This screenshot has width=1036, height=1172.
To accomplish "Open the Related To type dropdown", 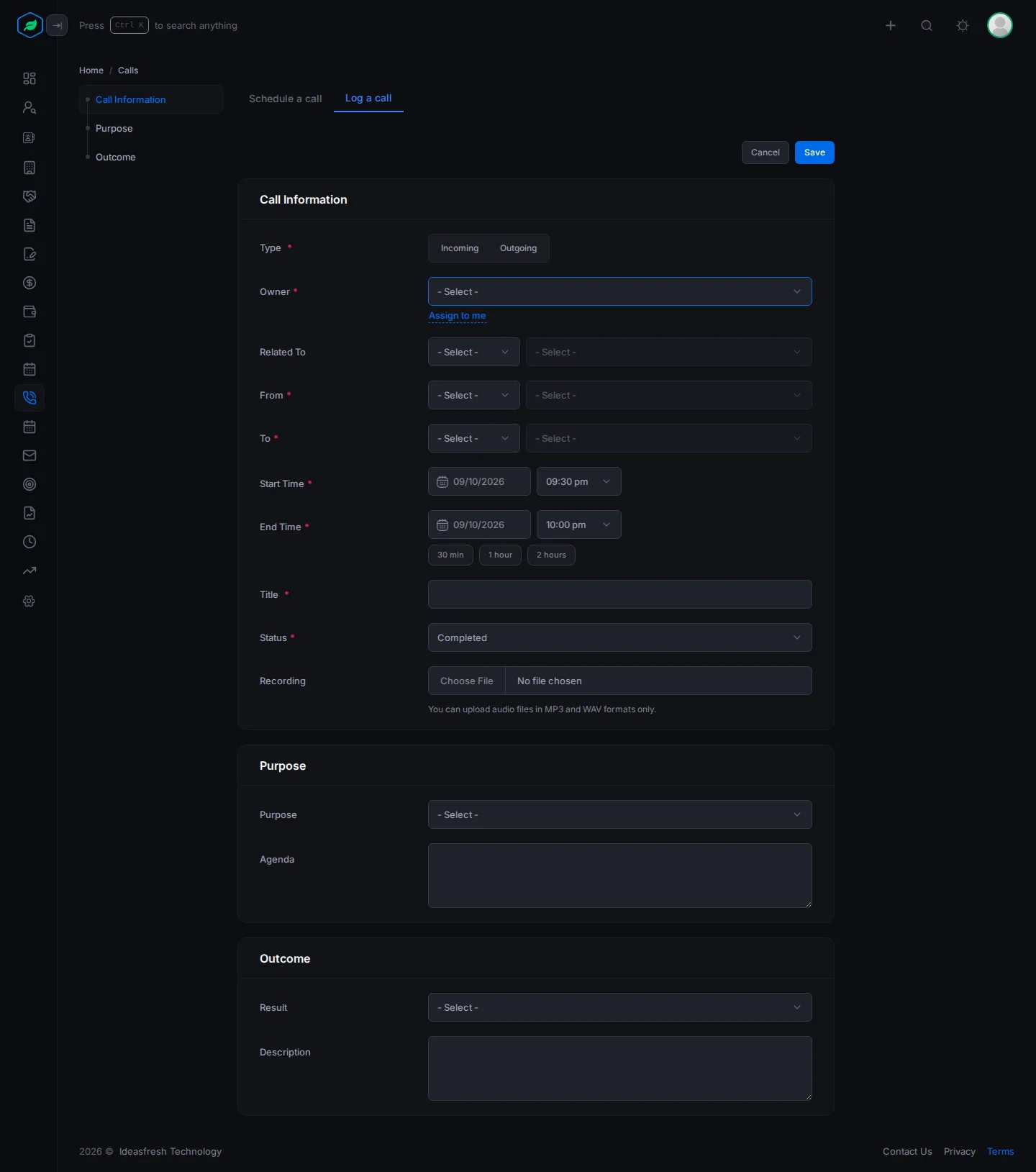I will (x=474, y=352).
